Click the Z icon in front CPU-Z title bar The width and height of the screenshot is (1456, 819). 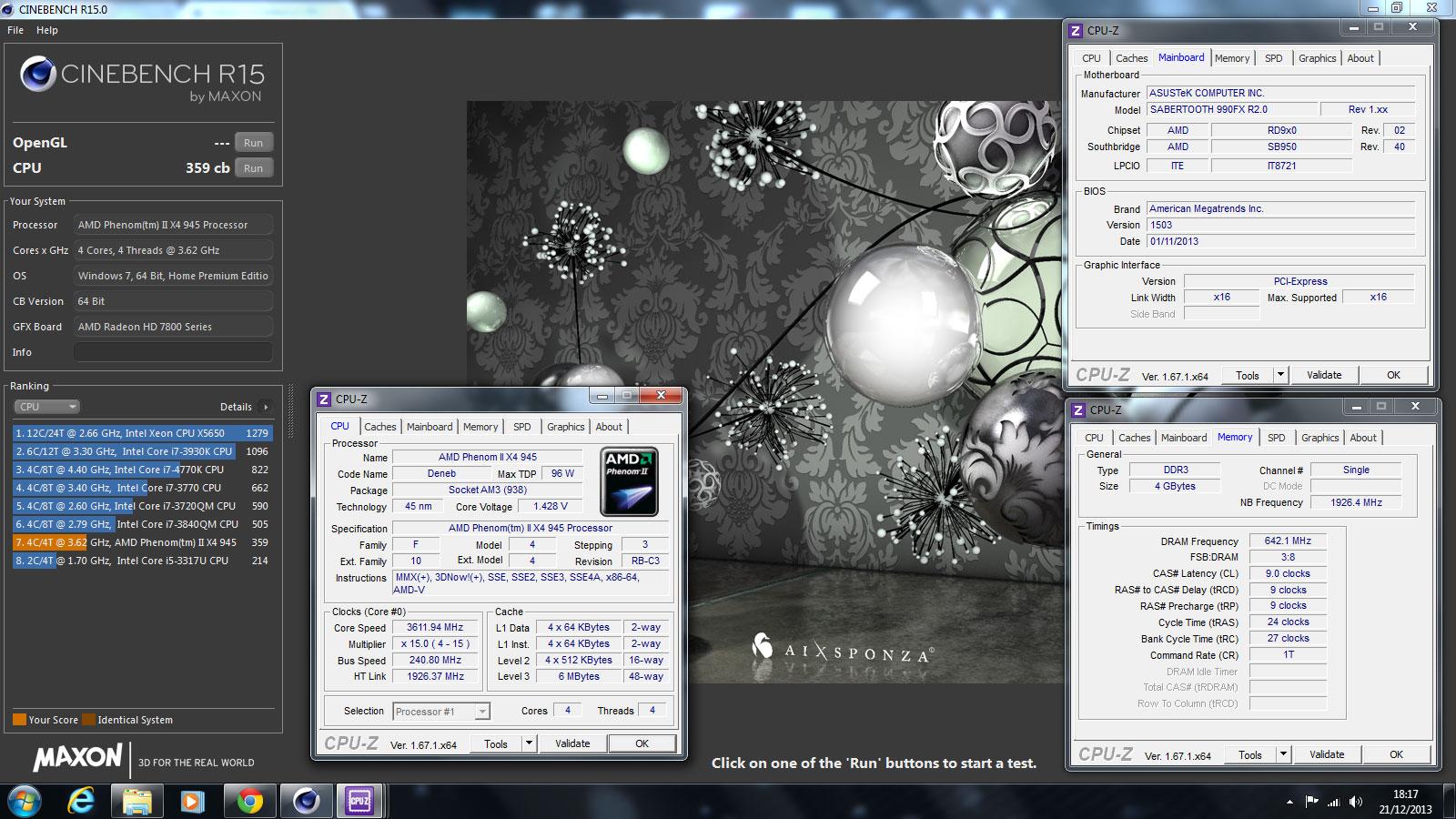[x=325, y=399]
